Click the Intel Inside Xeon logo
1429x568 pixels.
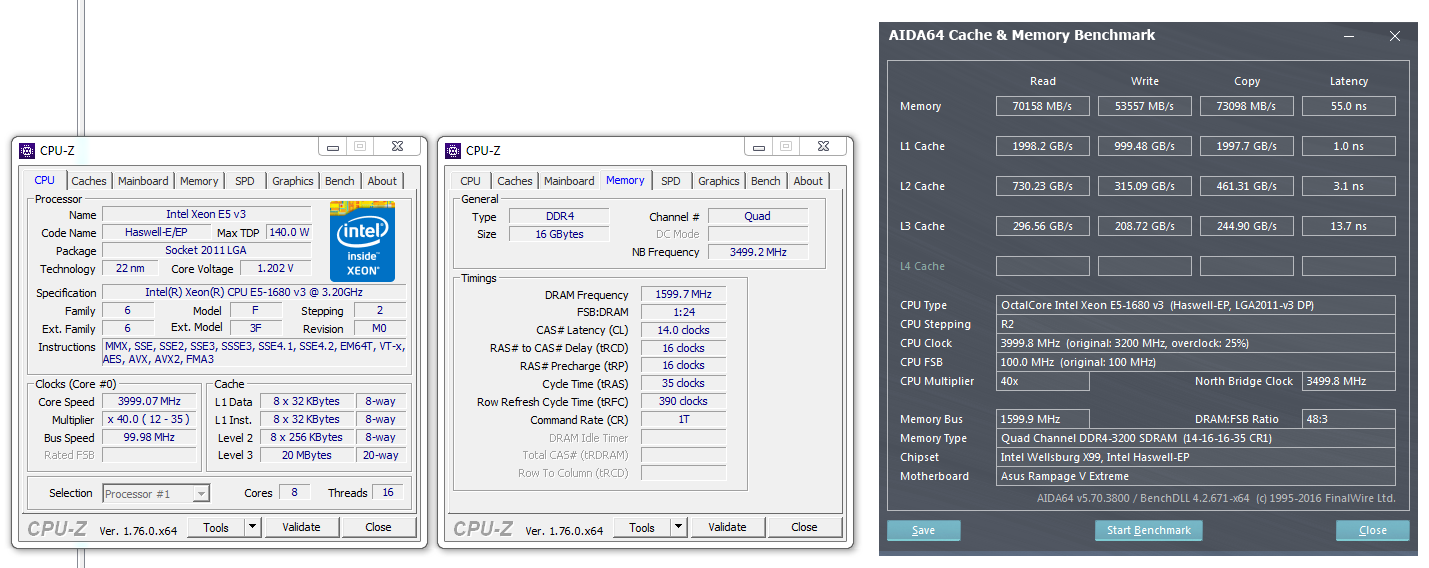point(362,241)
